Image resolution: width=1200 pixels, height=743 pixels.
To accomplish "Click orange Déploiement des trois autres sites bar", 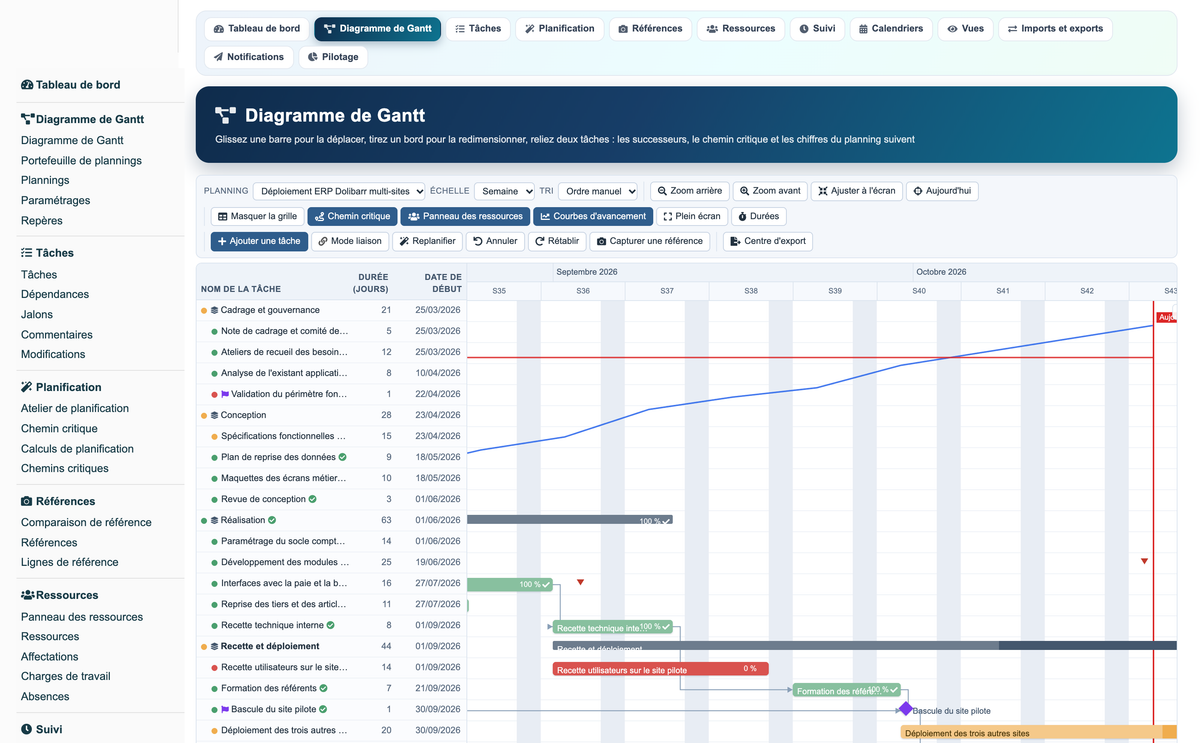I will coord(1038,733).
